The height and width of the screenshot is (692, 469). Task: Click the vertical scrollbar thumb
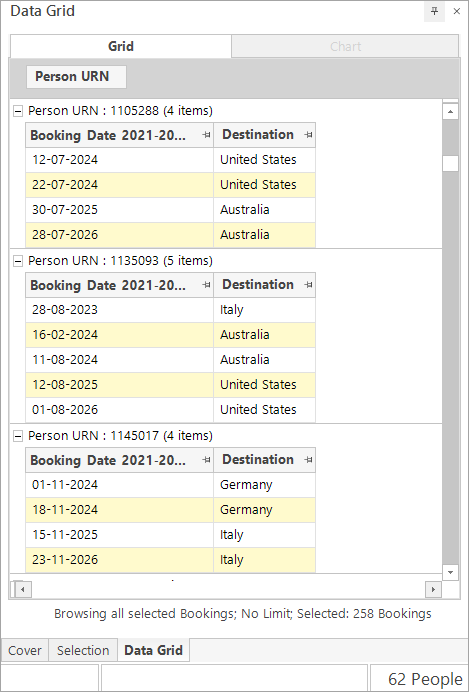click(x=450, y=163)
